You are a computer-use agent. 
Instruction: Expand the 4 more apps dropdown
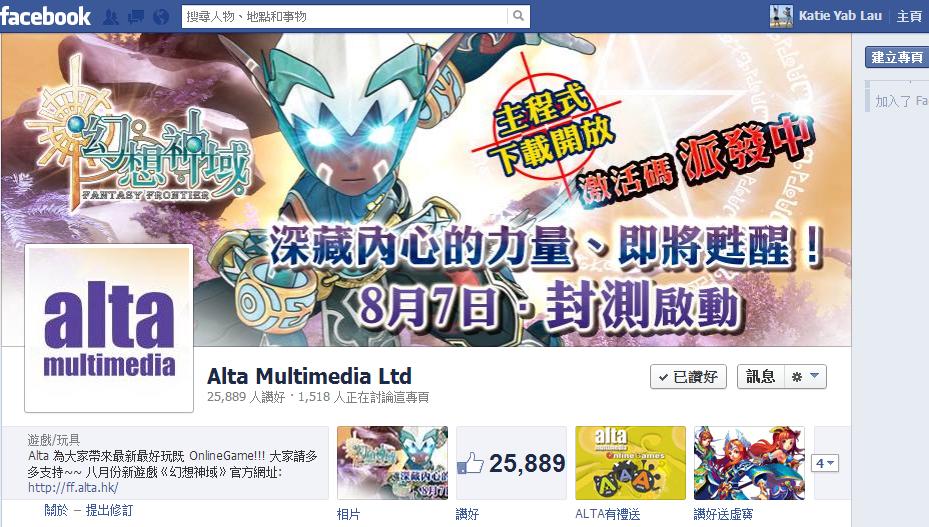pos(825,463)
